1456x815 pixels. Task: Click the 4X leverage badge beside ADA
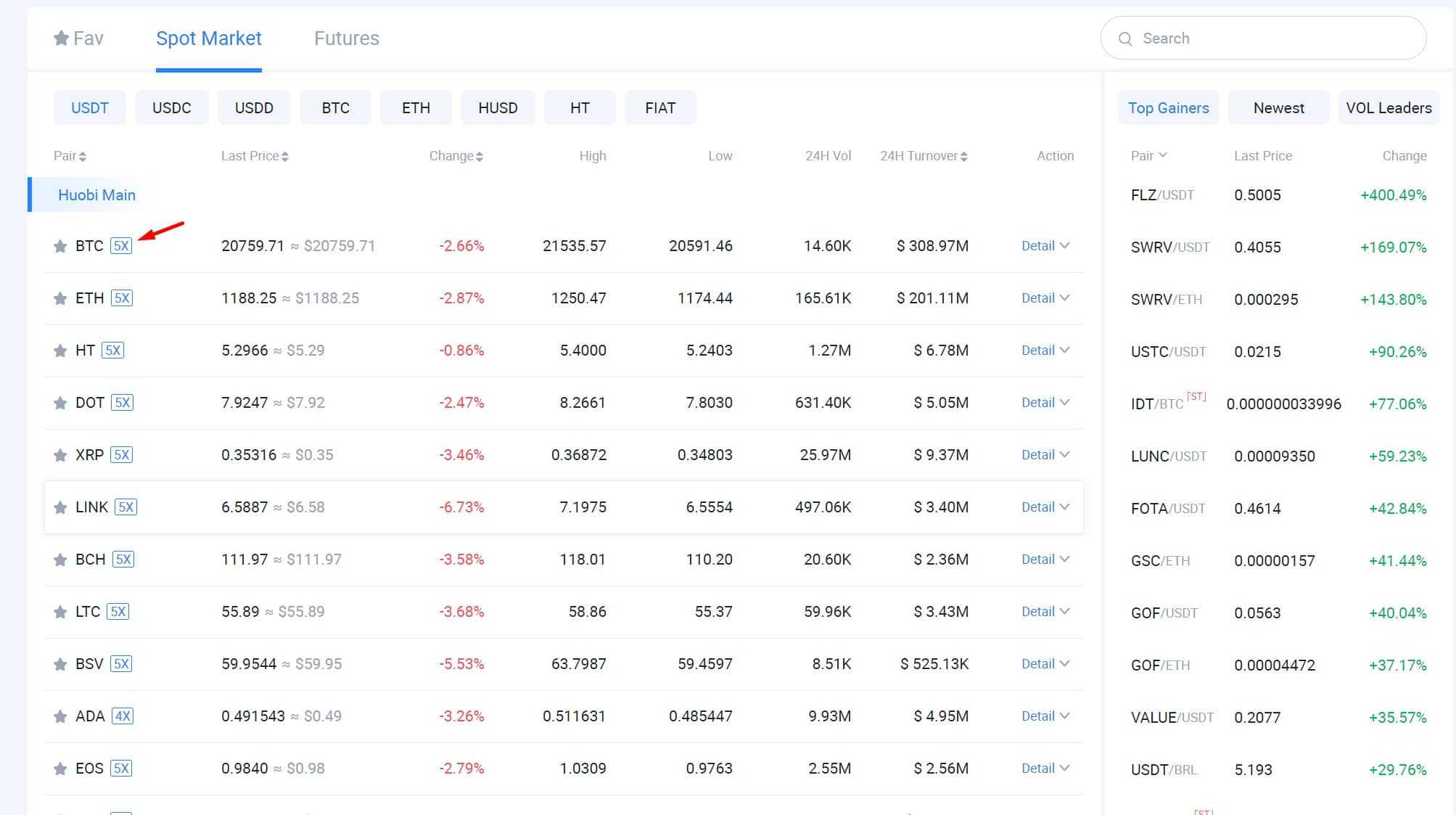click(122, 716)
